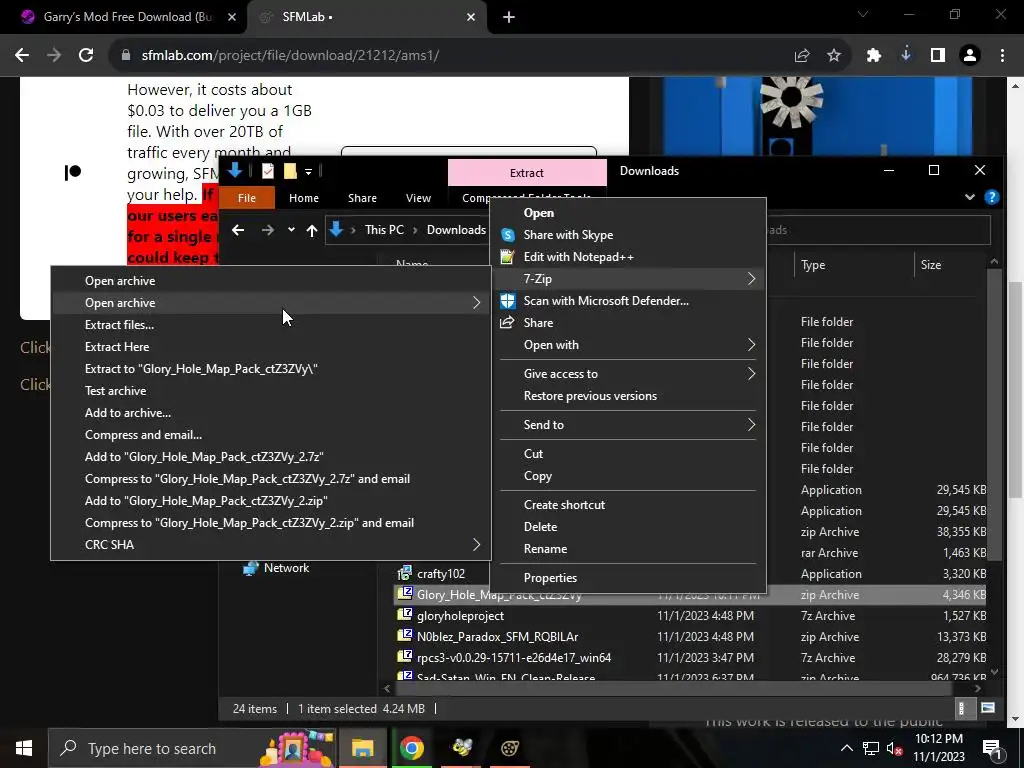
Task: Click volume speaker tray icon
Action: [894, 748]
